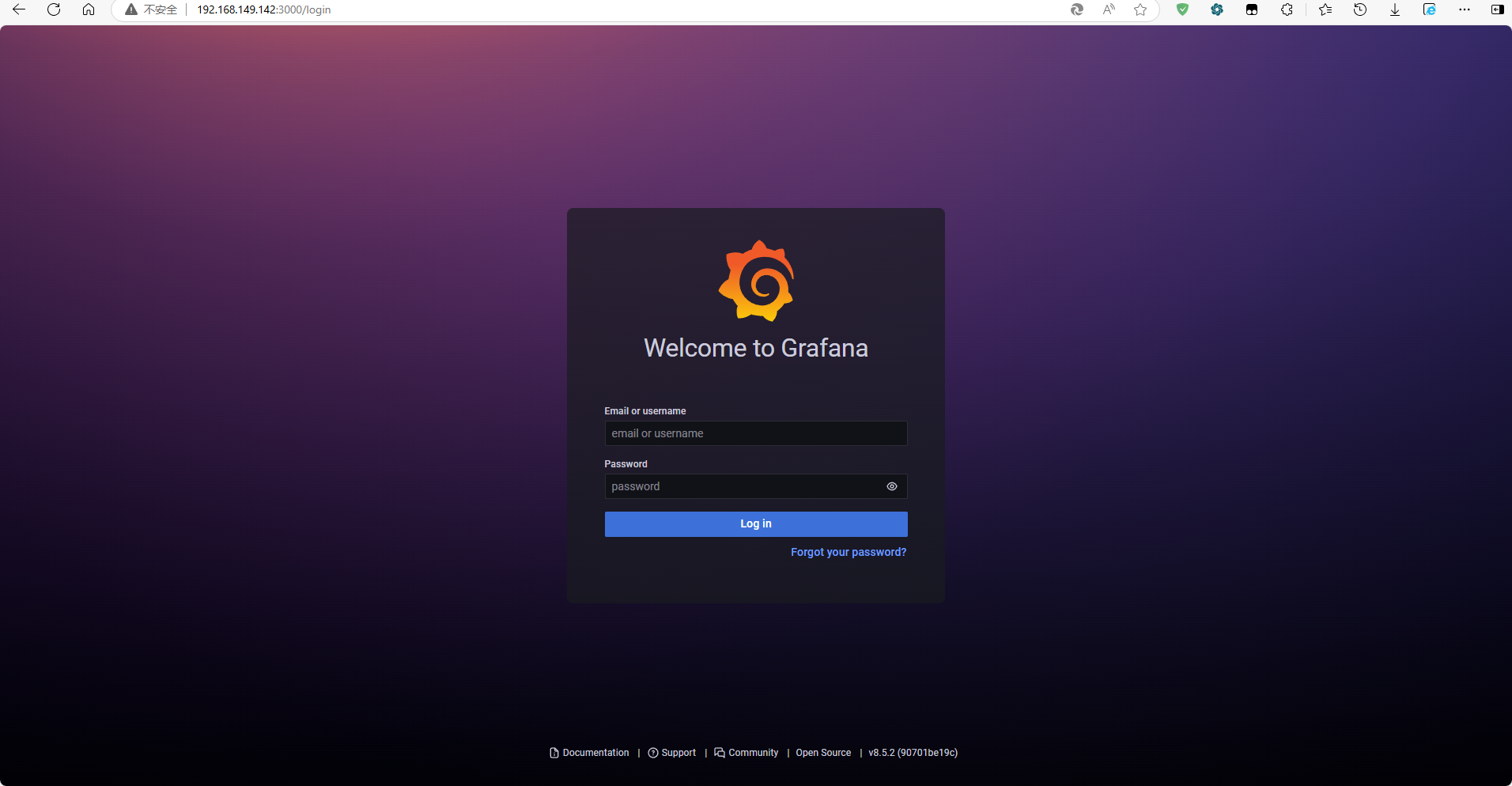Click the not secure warning icon
The image size is (1512, 786).
click(131, 9)
